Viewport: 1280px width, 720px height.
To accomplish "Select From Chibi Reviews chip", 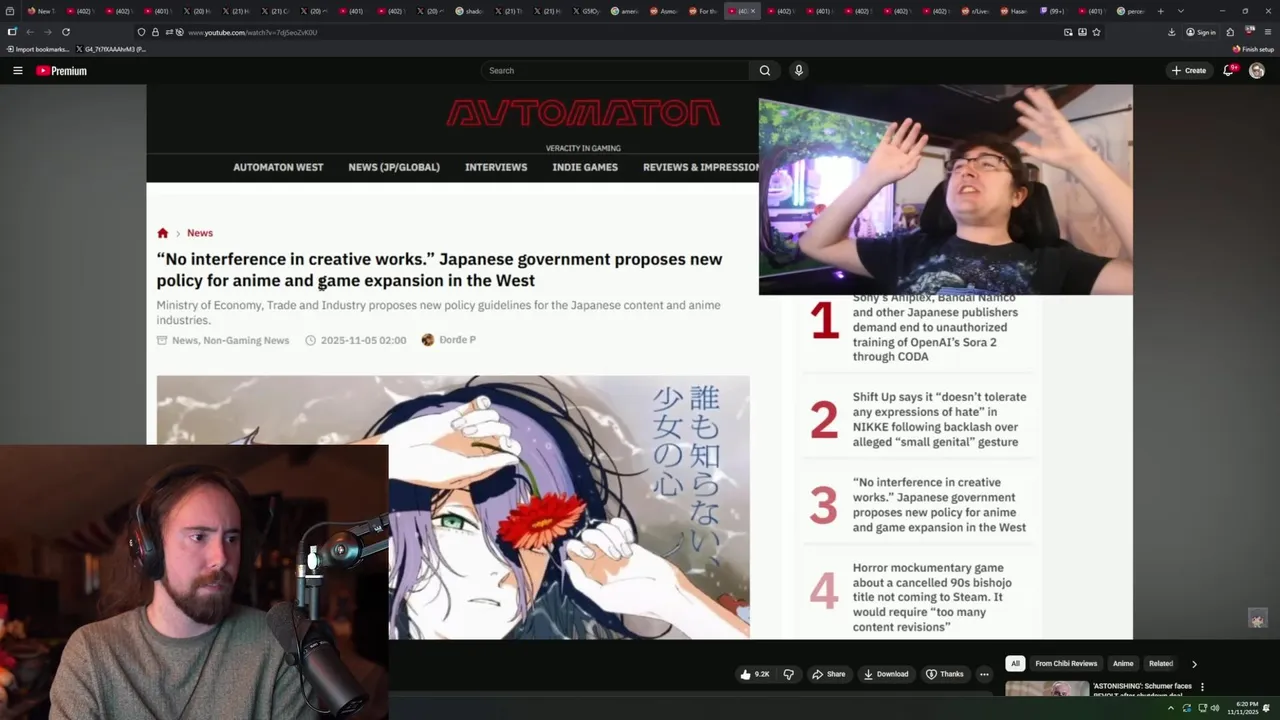I will click(1066, 663).
